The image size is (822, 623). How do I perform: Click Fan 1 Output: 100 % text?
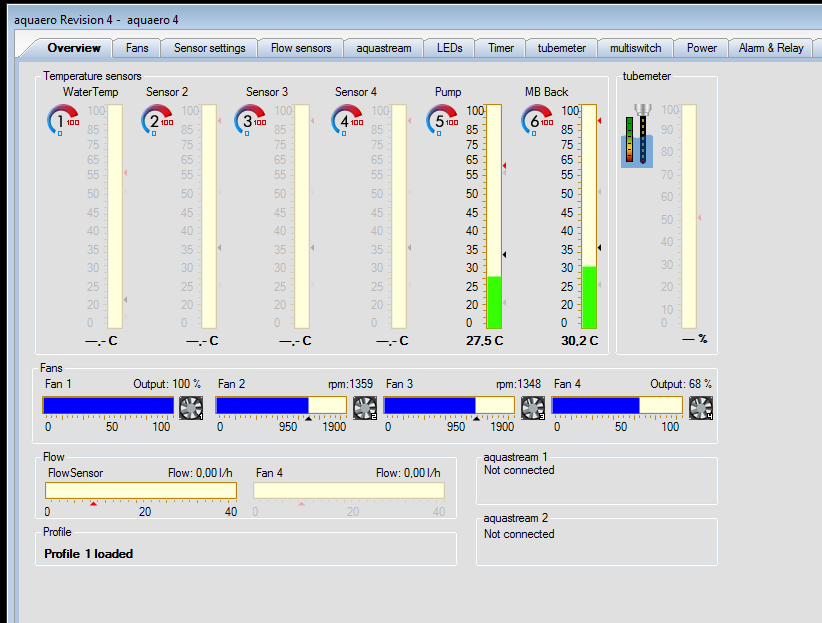pos(167,384)
